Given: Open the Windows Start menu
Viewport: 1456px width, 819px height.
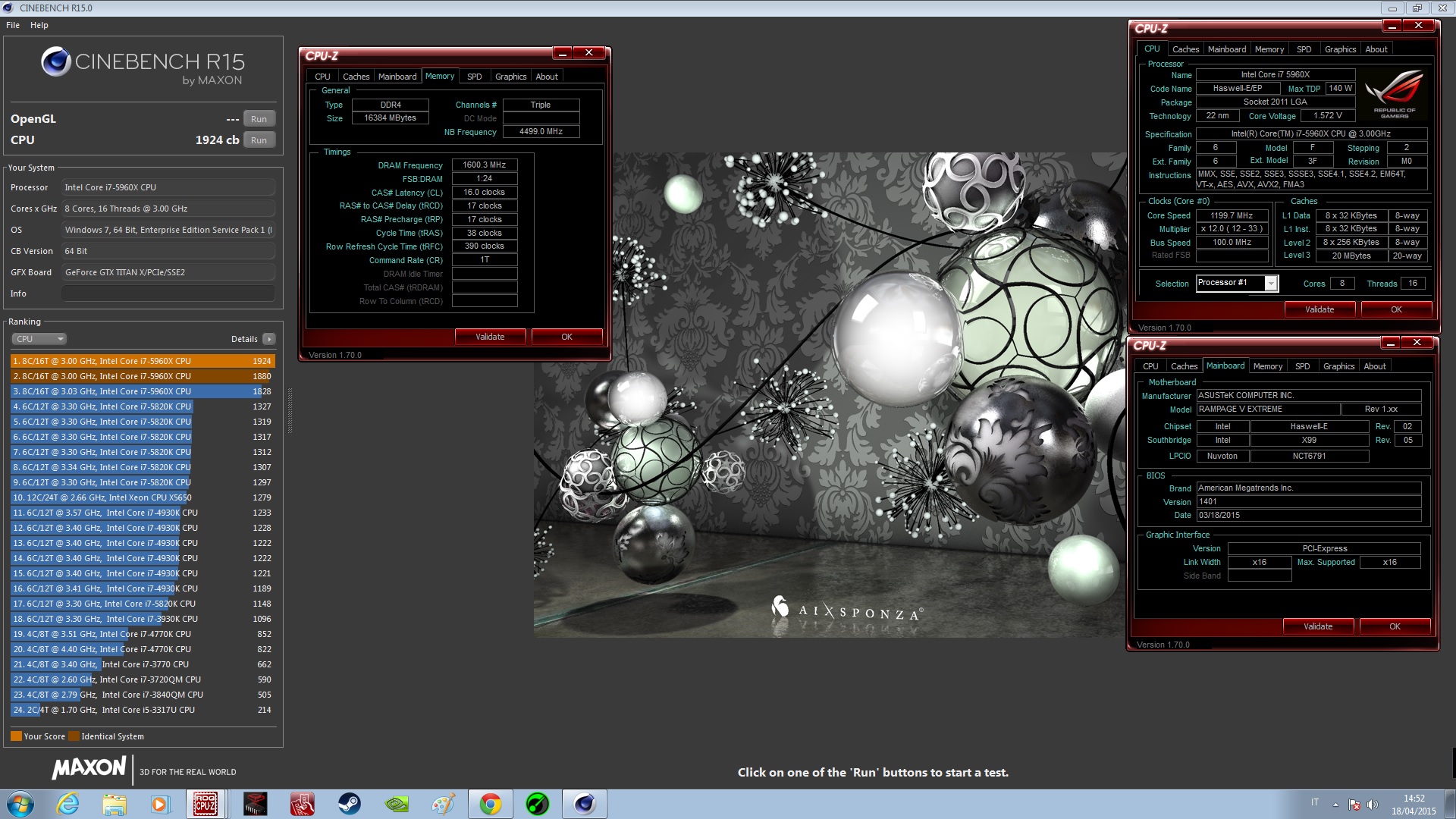Looking at the screenshot, I should [20, 804].
